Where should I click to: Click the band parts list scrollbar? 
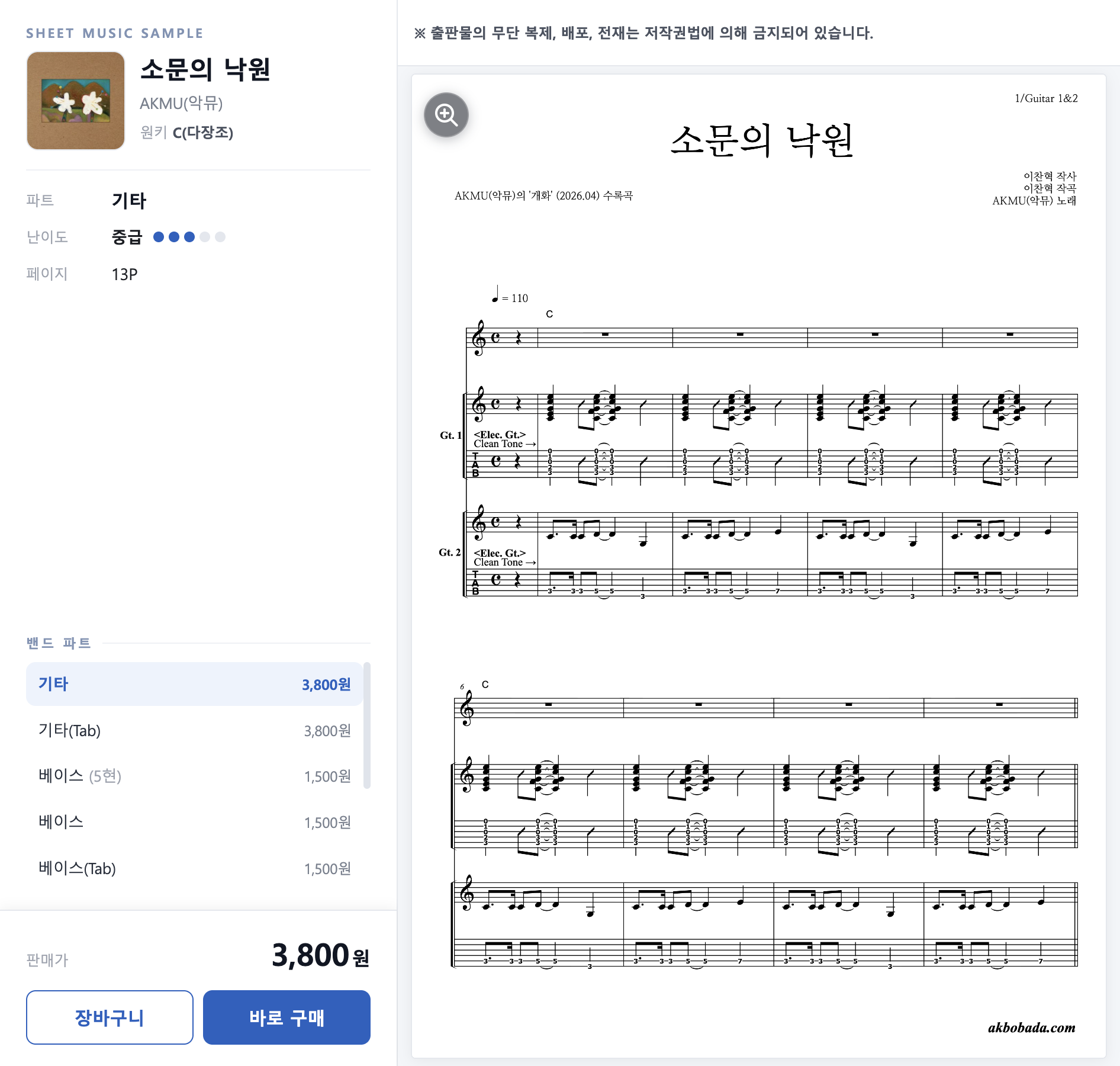[367, 725]
